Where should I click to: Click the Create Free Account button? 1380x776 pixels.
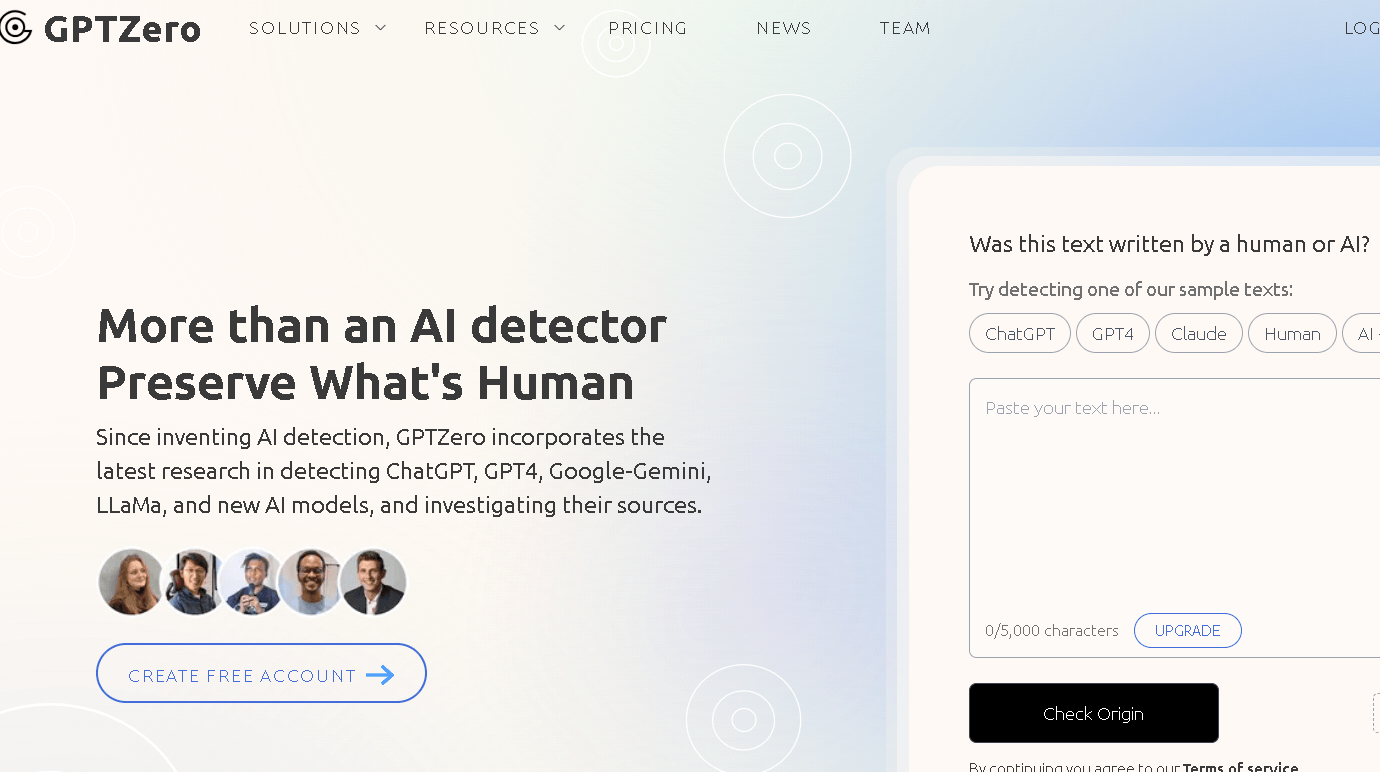(x=261, y=673)
